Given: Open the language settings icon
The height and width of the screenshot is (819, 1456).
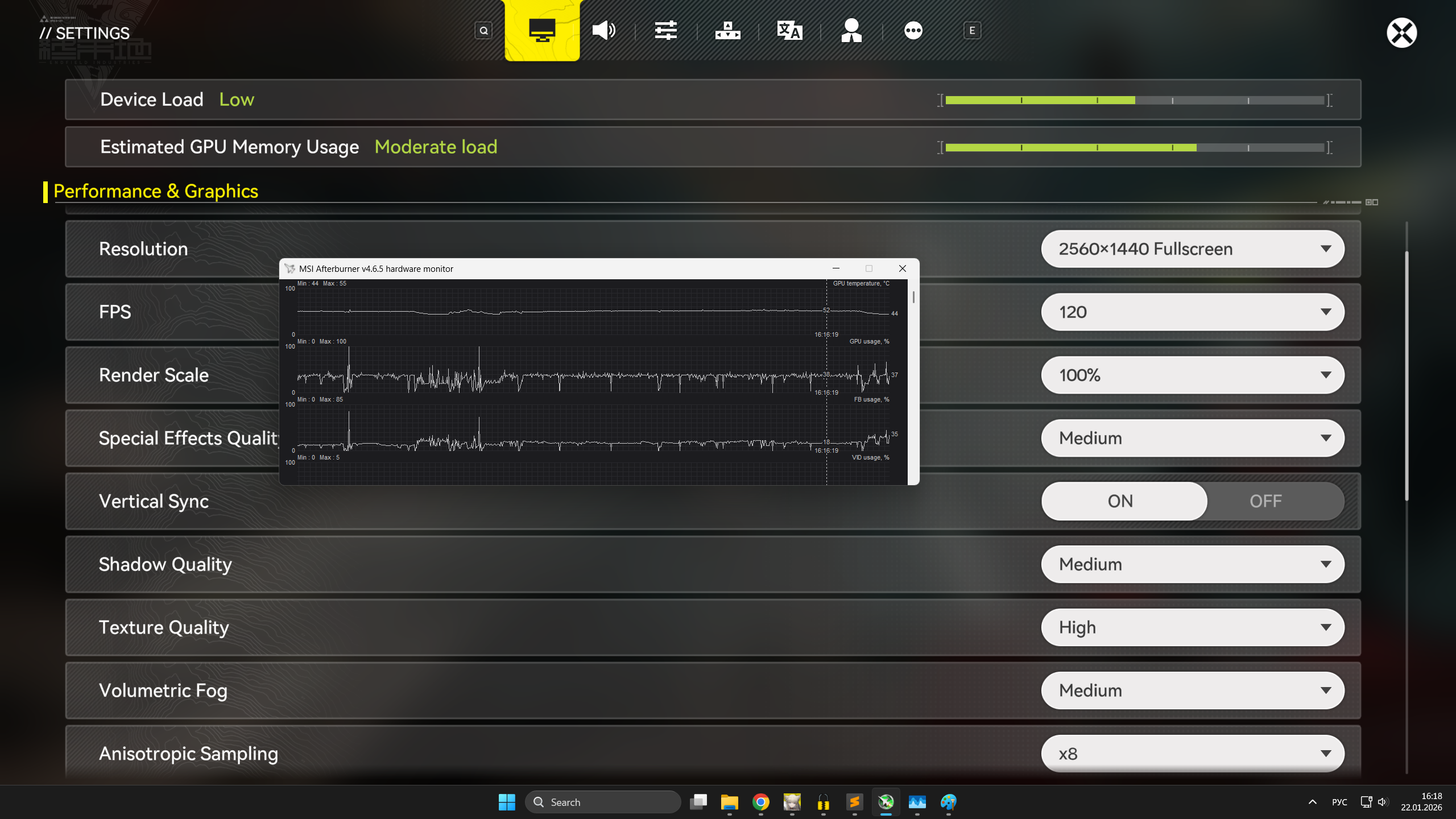Looking at the screenshot, I should pyautogui.click(x=789, y=30).
